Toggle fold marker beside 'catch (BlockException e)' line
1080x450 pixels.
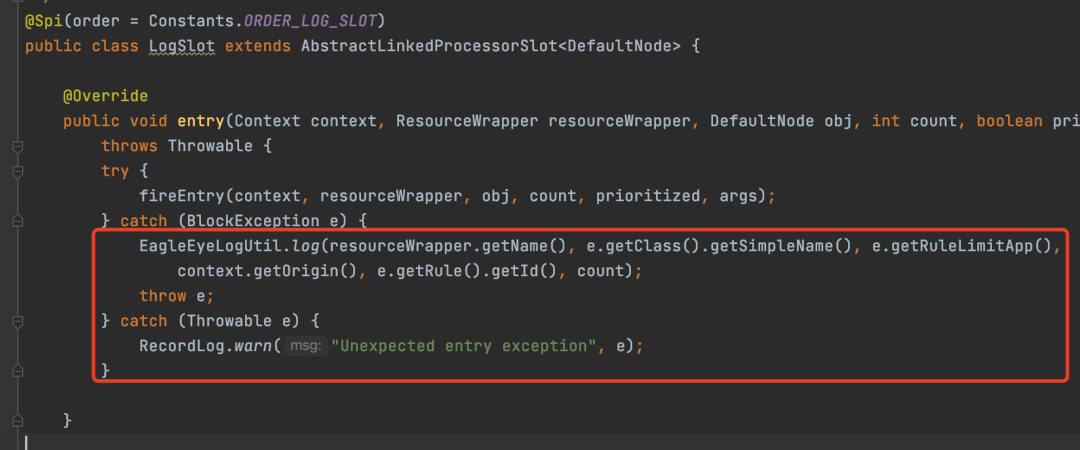click(18, 221)
